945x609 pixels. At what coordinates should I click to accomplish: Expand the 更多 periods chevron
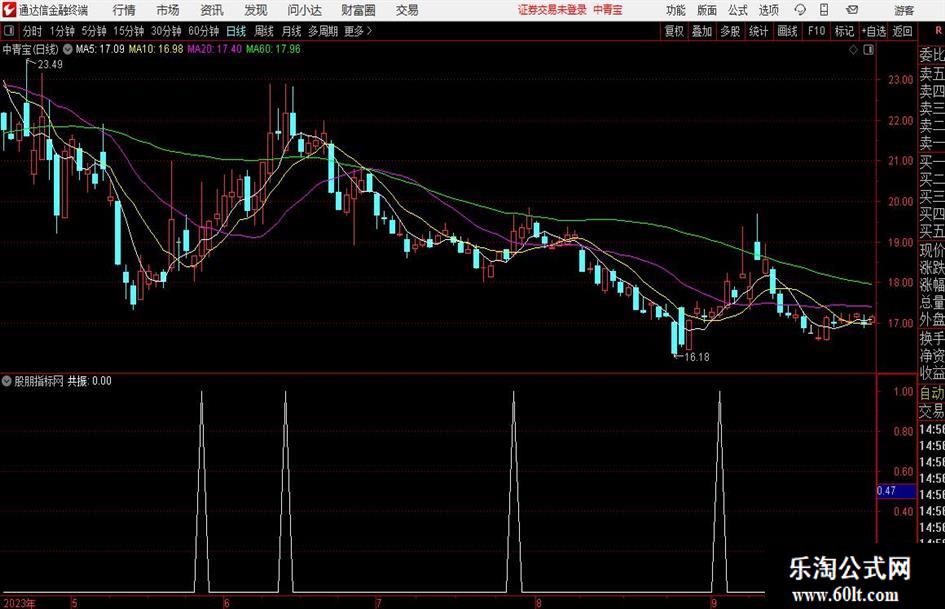click(369, 31)
